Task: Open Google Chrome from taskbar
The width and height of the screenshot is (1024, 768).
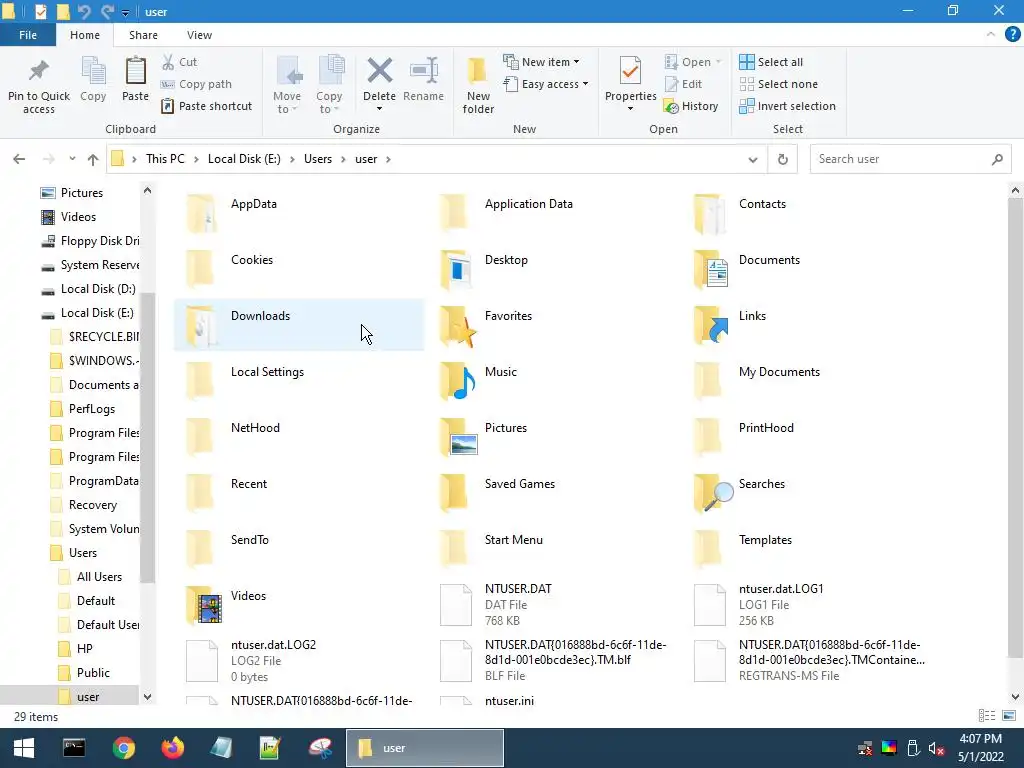Action: pyautogui.click(x=123, y=748)
